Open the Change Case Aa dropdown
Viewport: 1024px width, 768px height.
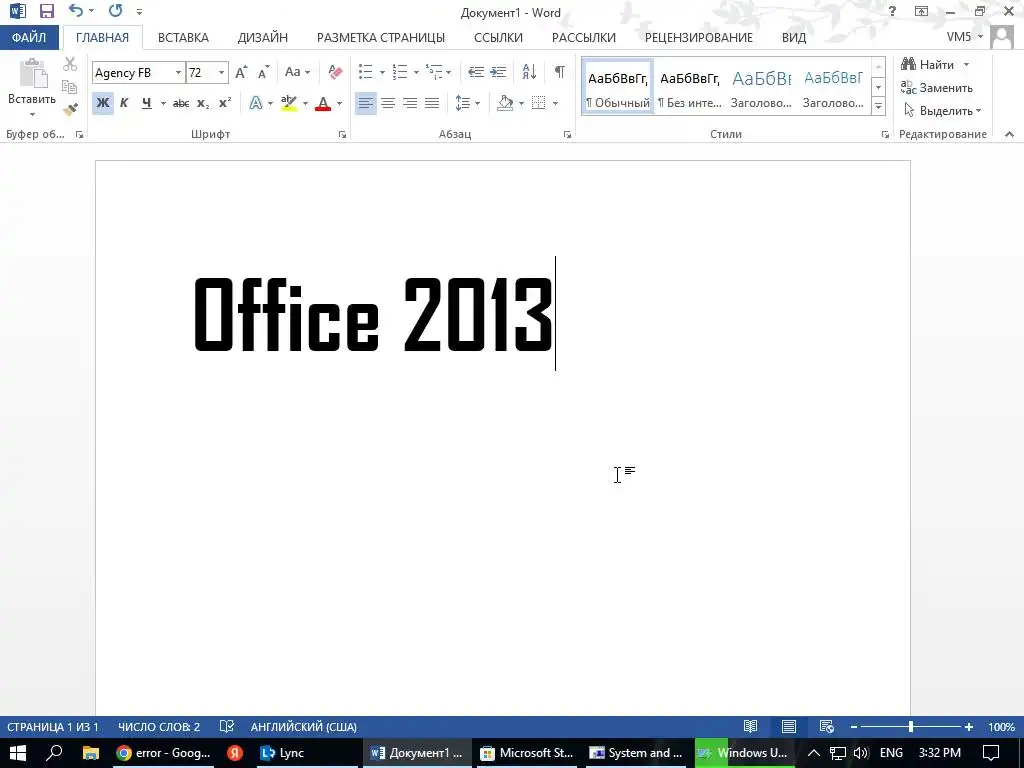tap(297, 72)
